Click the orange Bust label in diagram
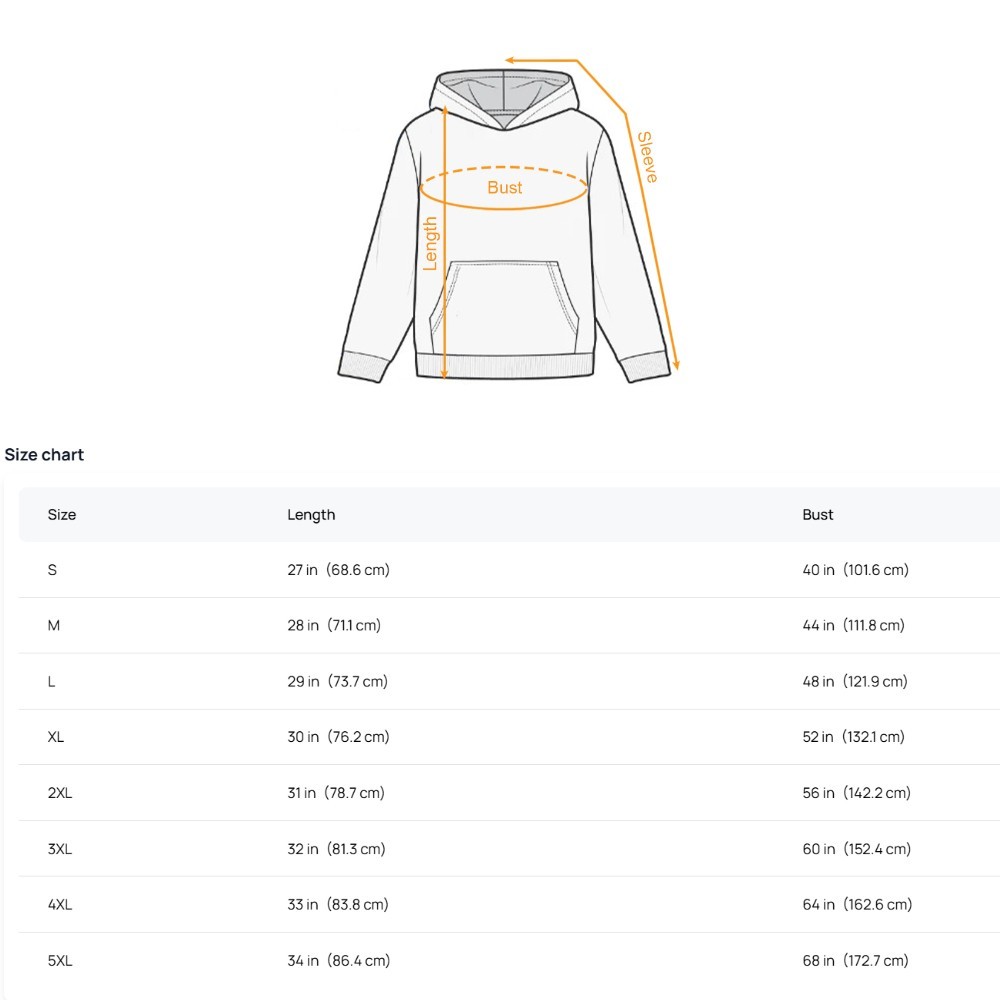Screen dimensions: 1000x1000 pyautogui.click(x=505, y=187)
